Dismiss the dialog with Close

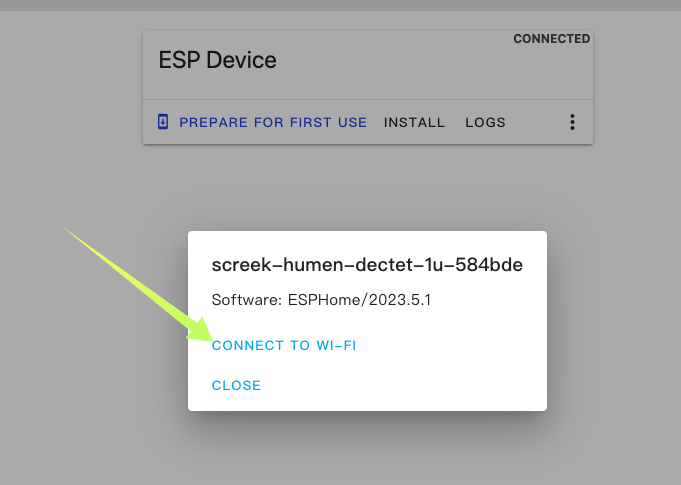(236, 386)
